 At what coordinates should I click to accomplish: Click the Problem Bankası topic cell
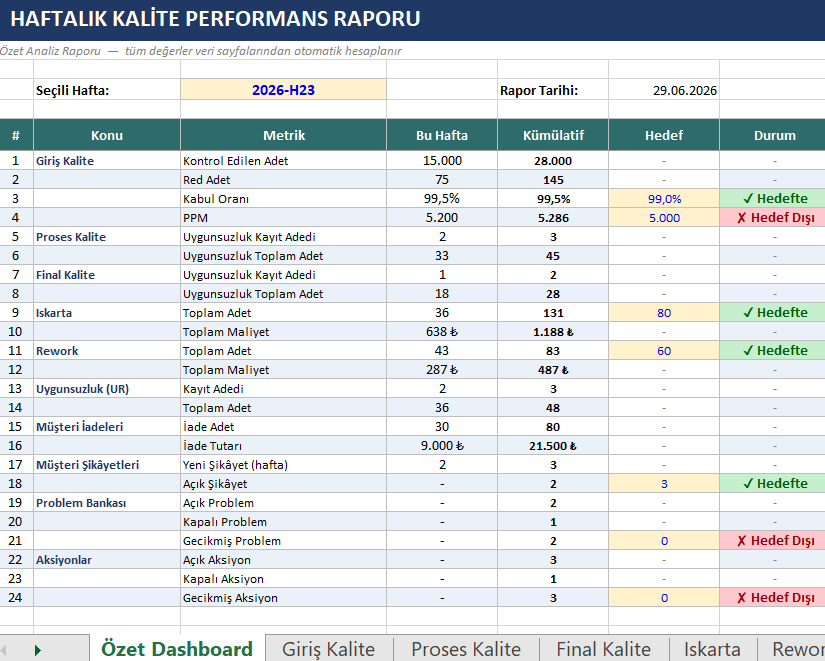pyautogui.click(x=107, y=503)
